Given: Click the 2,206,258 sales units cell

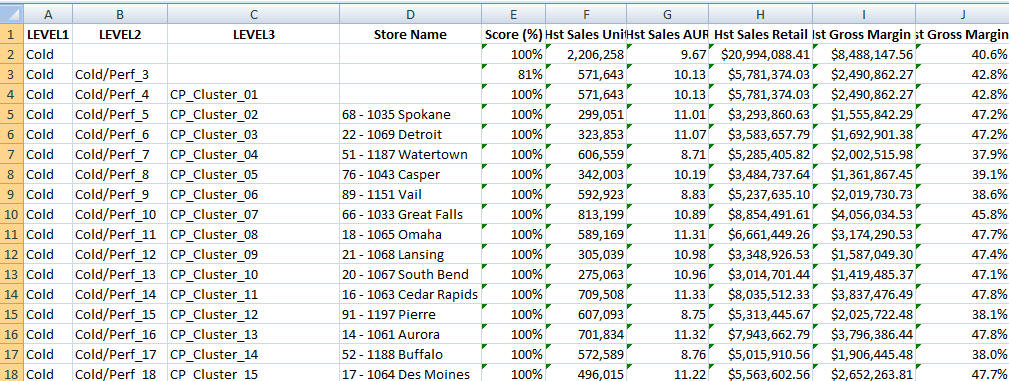Looking at the screenshot, I should [x=586, y=55].
